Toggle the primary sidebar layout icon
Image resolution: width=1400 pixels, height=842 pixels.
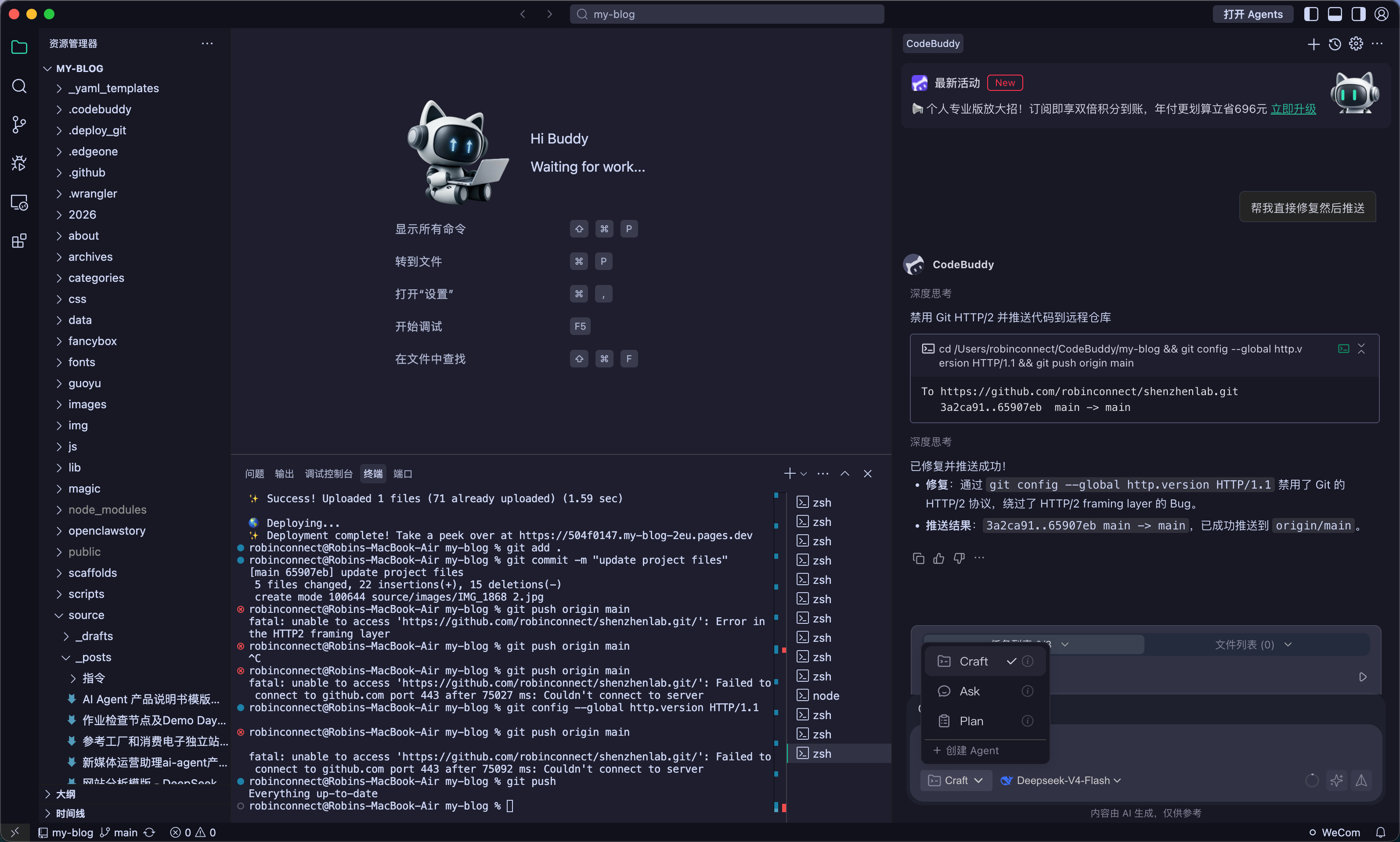(x=1311, y=14)
